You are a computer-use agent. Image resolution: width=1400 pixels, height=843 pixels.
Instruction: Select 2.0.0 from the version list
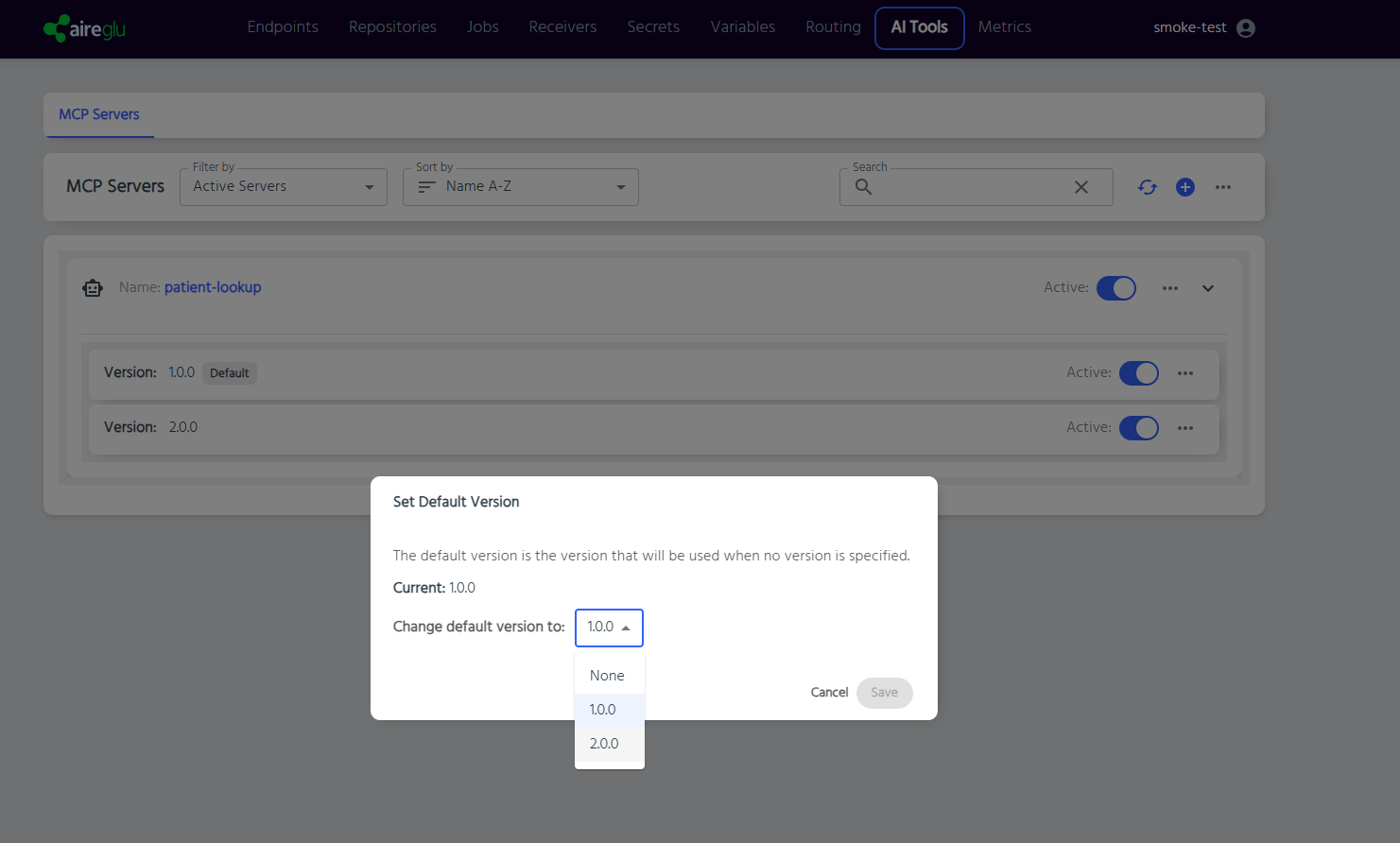(605, 744)
